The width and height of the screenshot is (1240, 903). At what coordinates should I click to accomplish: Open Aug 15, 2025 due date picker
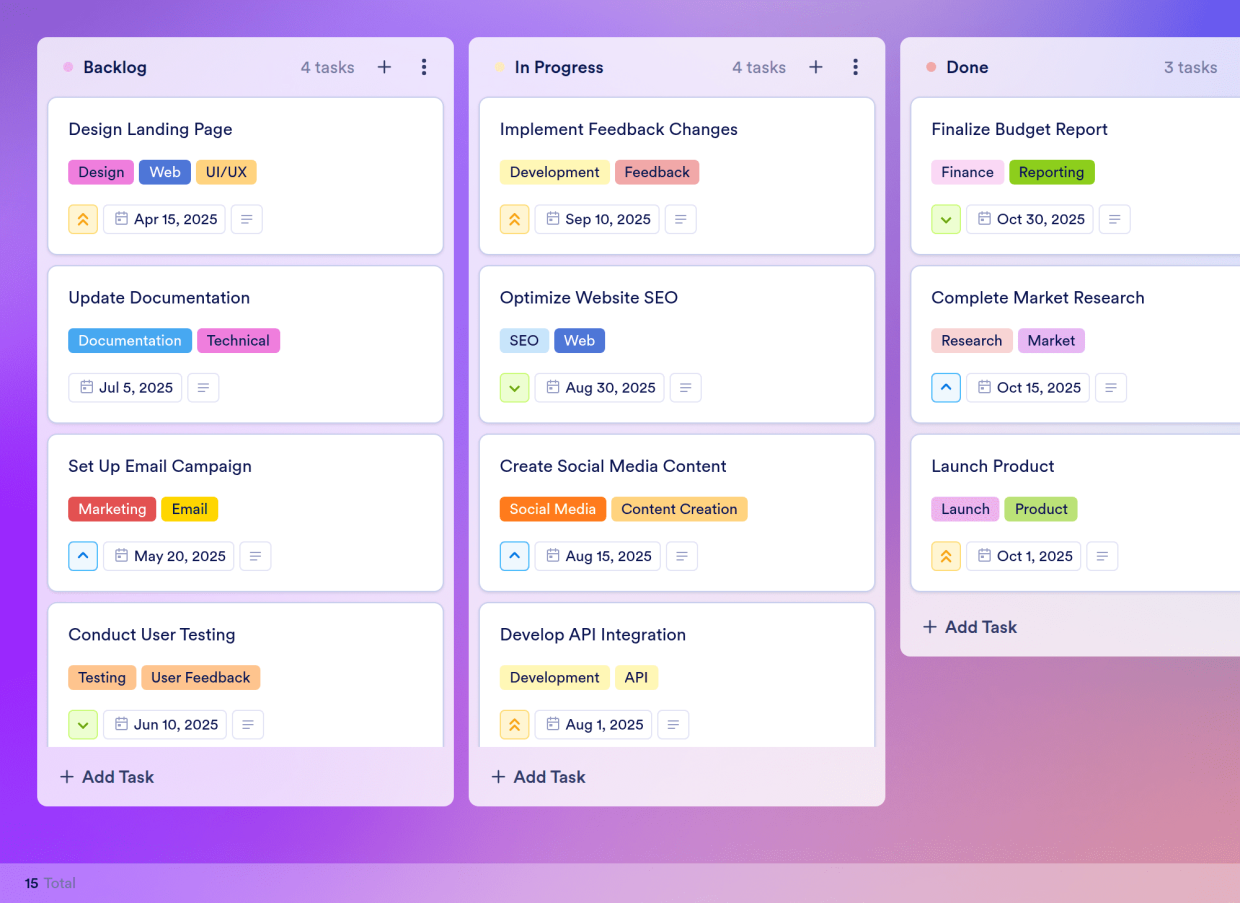click(x=597, y=556)
